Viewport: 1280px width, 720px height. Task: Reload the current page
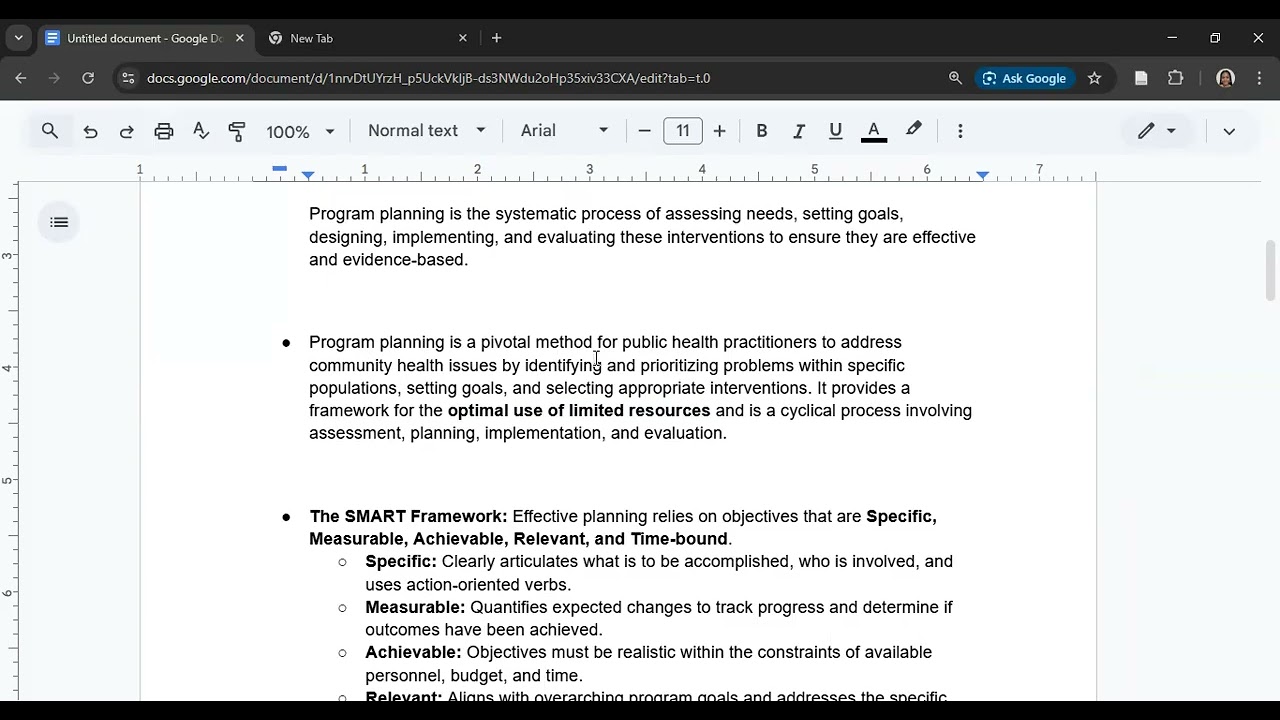pos(88,78)
